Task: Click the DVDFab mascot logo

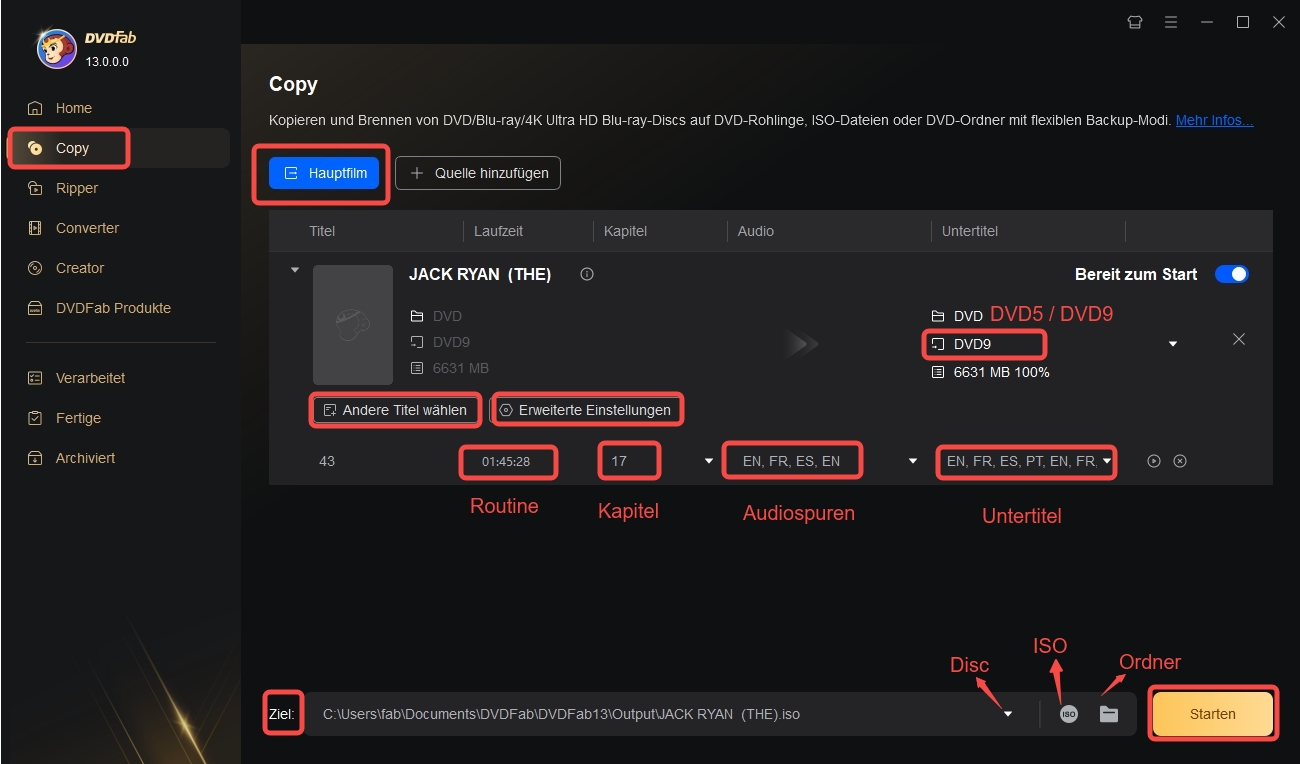Action: pyautogui.click(x=57, y=47)
